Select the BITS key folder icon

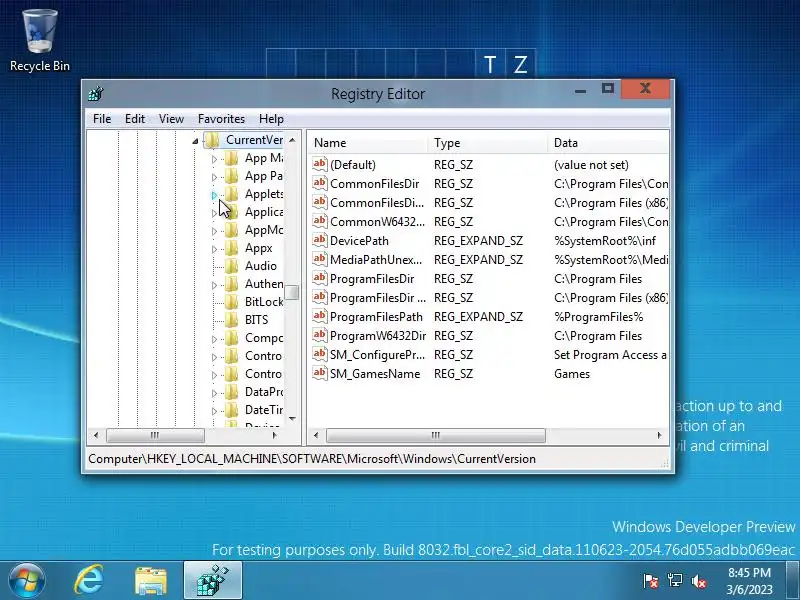click(x=231, y=320)
